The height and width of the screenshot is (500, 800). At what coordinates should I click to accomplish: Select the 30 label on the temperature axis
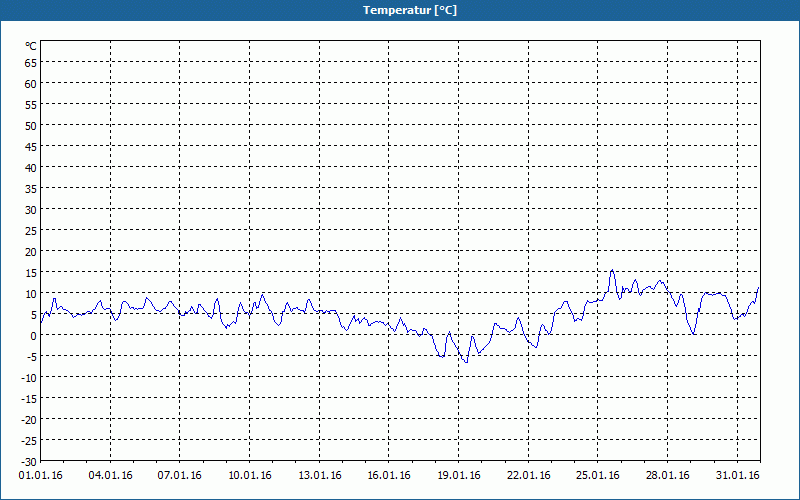point(31,210)
